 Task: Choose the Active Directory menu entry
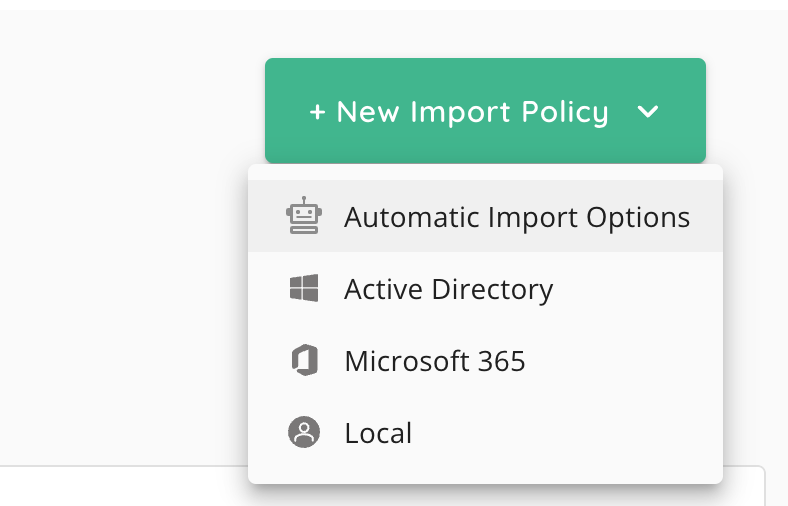485,288
